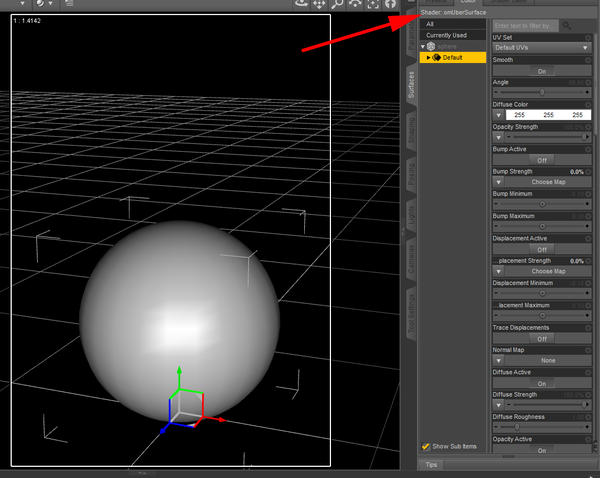Switch to the Surfaces side tab
600x478 pixels.
pos(411,85)
